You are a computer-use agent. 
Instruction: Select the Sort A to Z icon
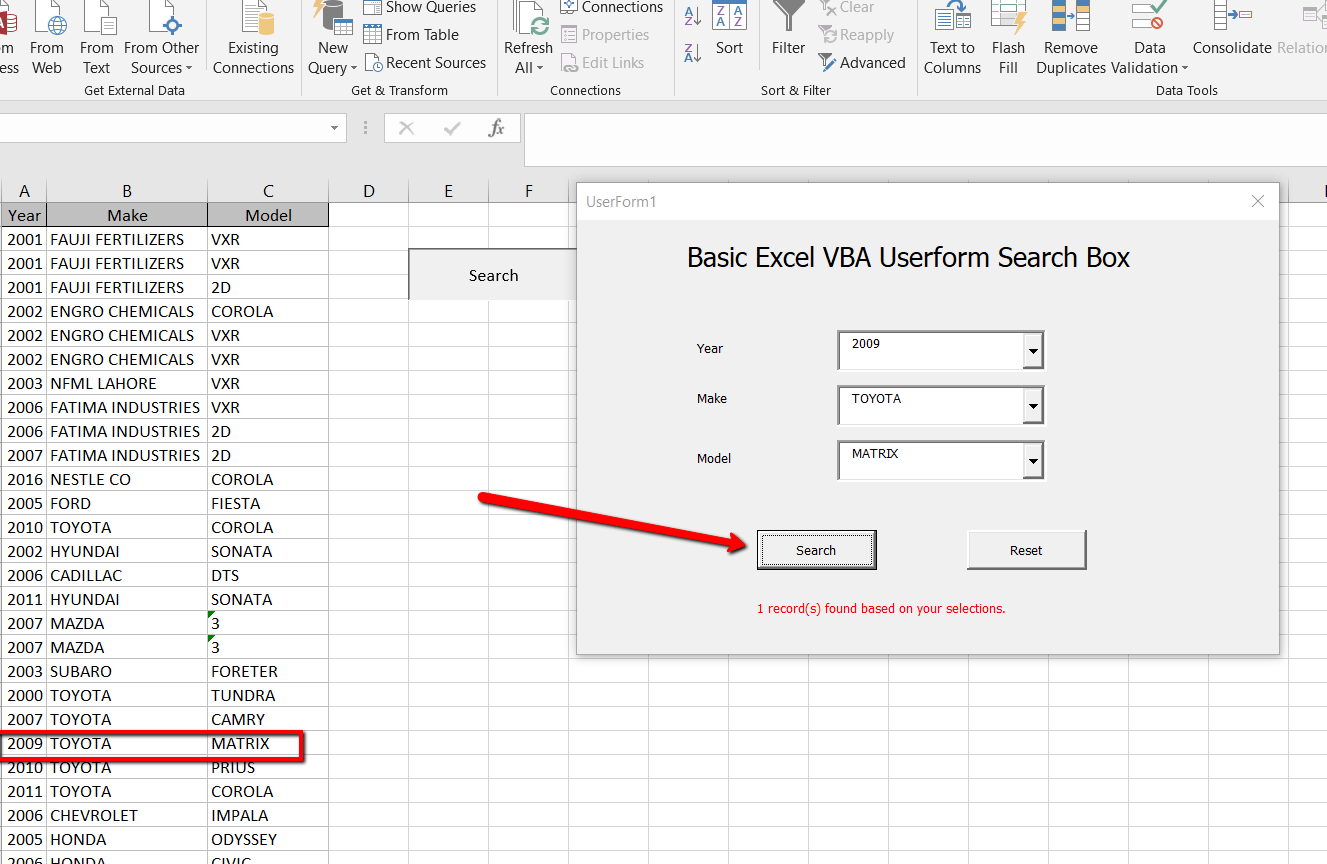click(x=692, y=15)
